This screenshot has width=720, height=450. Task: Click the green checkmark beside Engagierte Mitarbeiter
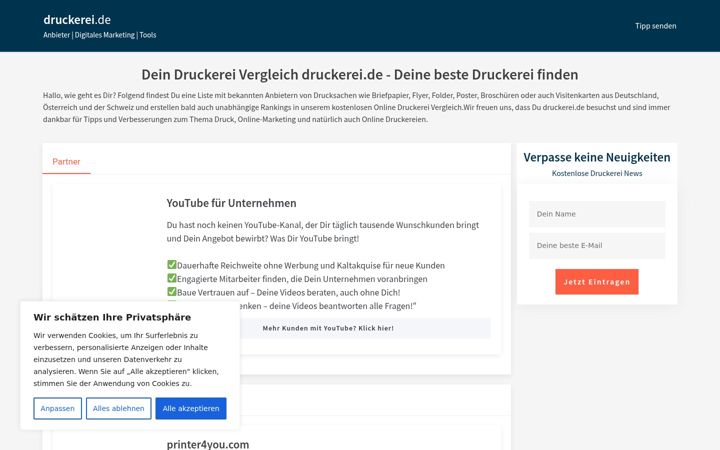click(171, 278)
